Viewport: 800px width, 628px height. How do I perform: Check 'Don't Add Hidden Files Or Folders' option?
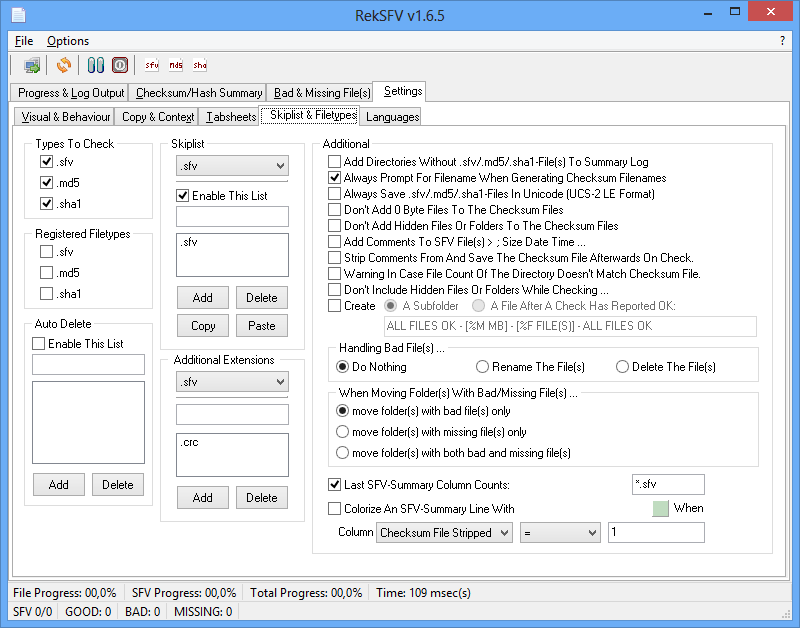[334, 225]
